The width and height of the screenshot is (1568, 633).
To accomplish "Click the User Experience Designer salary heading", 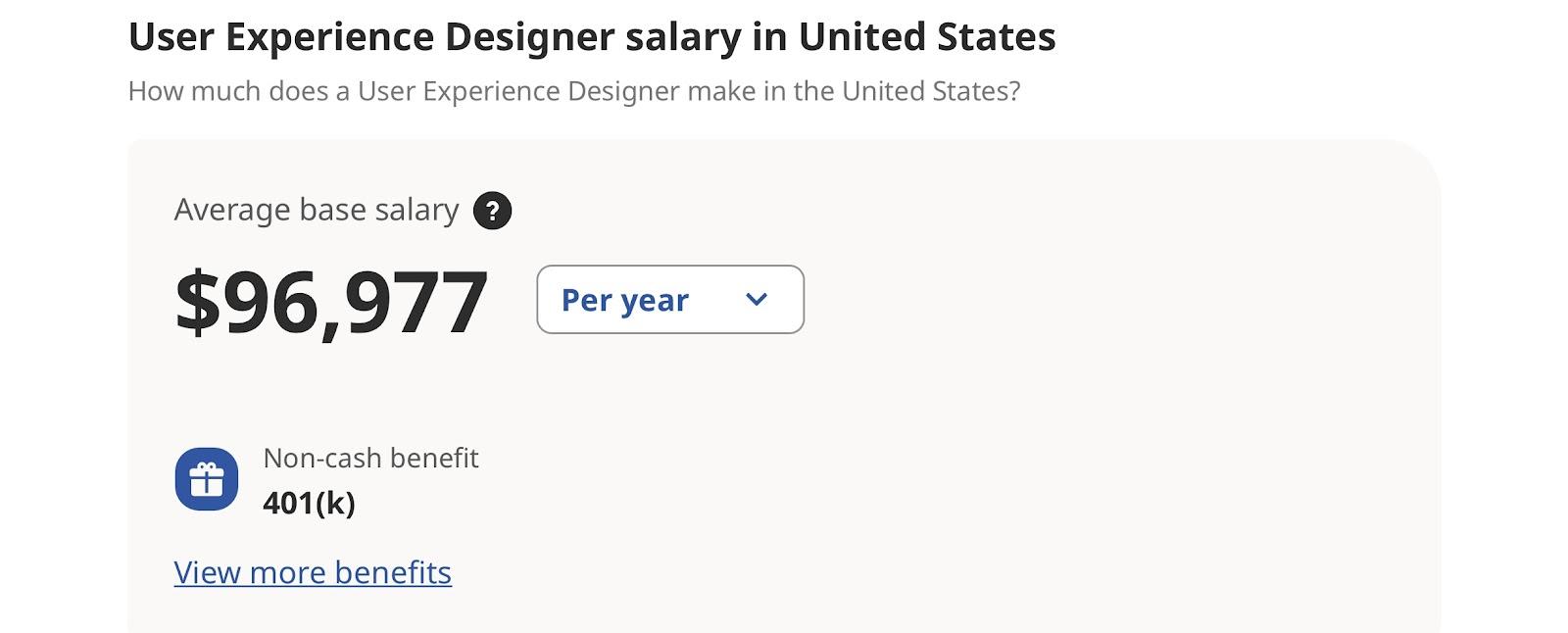I will tap(592, 37).
